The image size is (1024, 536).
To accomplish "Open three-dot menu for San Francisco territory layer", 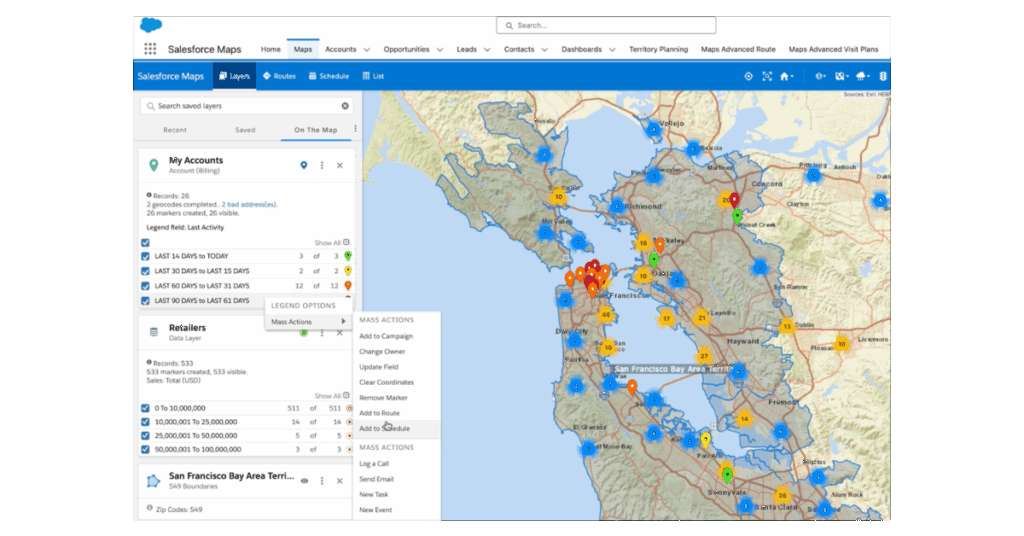I will click(x=322, y=481).
